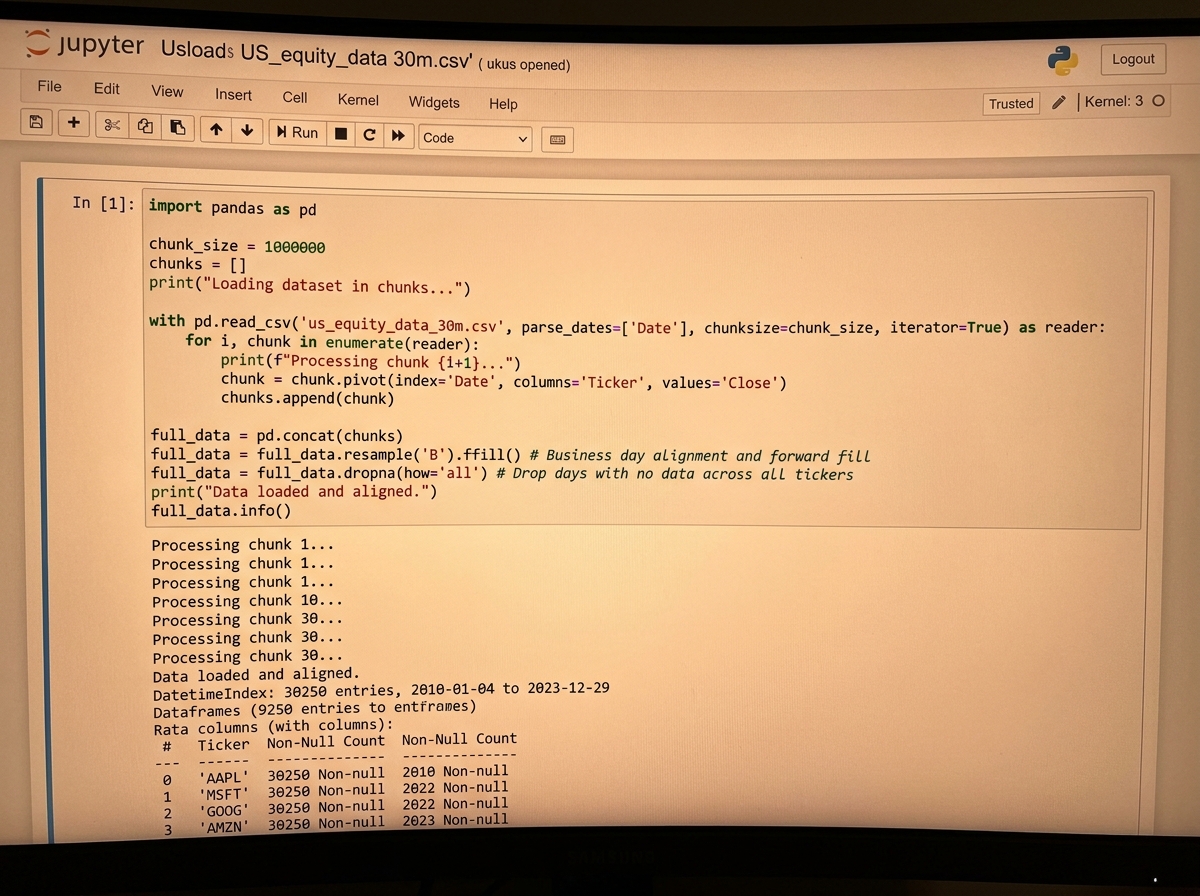This screenshot has width=1200, height=896.
Task: Click the 'import pandas as pd' code line
Action: [232, 208]
